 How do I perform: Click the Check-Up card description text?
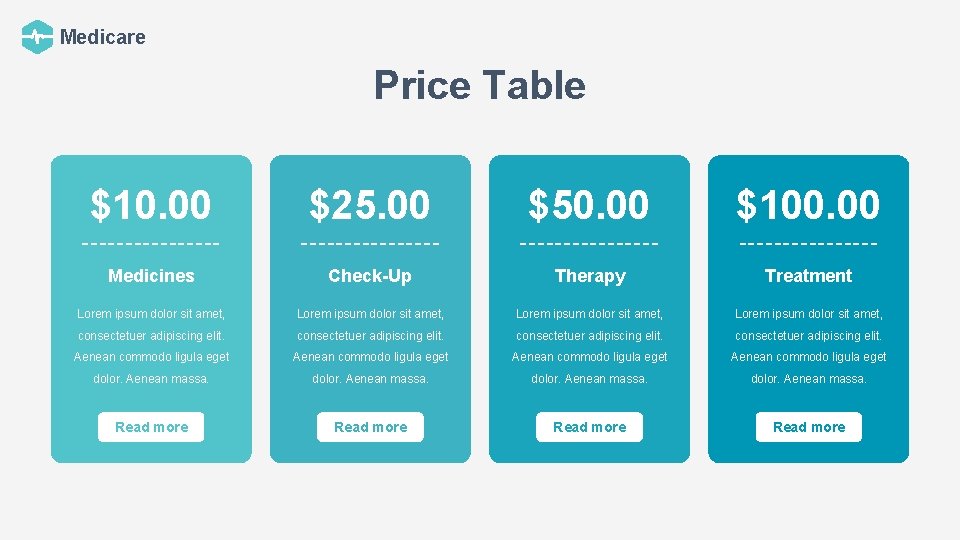click(x=370, y=346)
